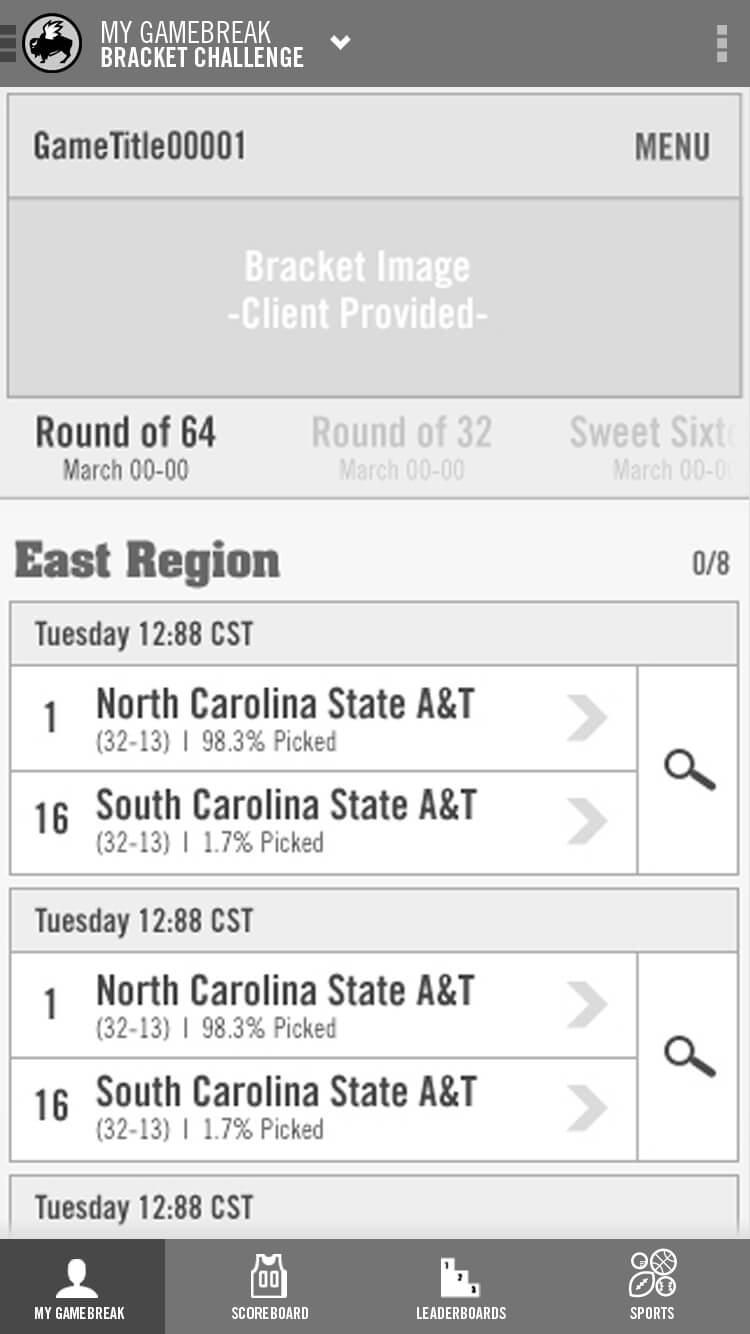750x1334 pixels.
Task: Open the Sports balls icon
Action: [652, 1286]
